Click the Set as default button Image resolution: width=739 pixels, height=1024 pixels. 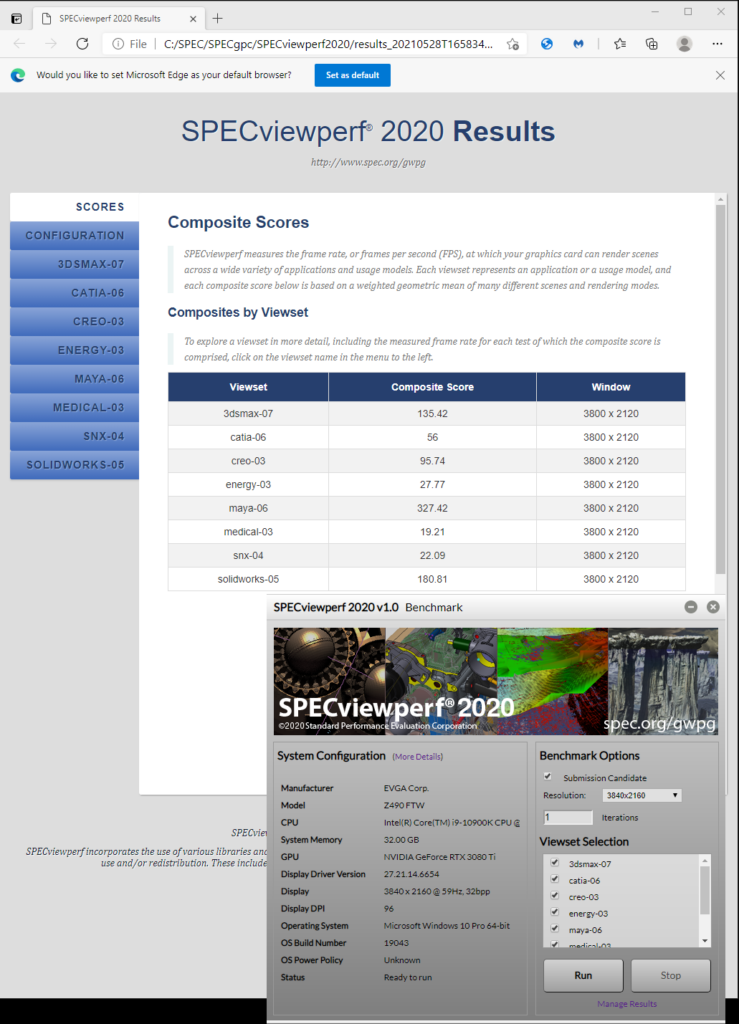click(352, 75)
